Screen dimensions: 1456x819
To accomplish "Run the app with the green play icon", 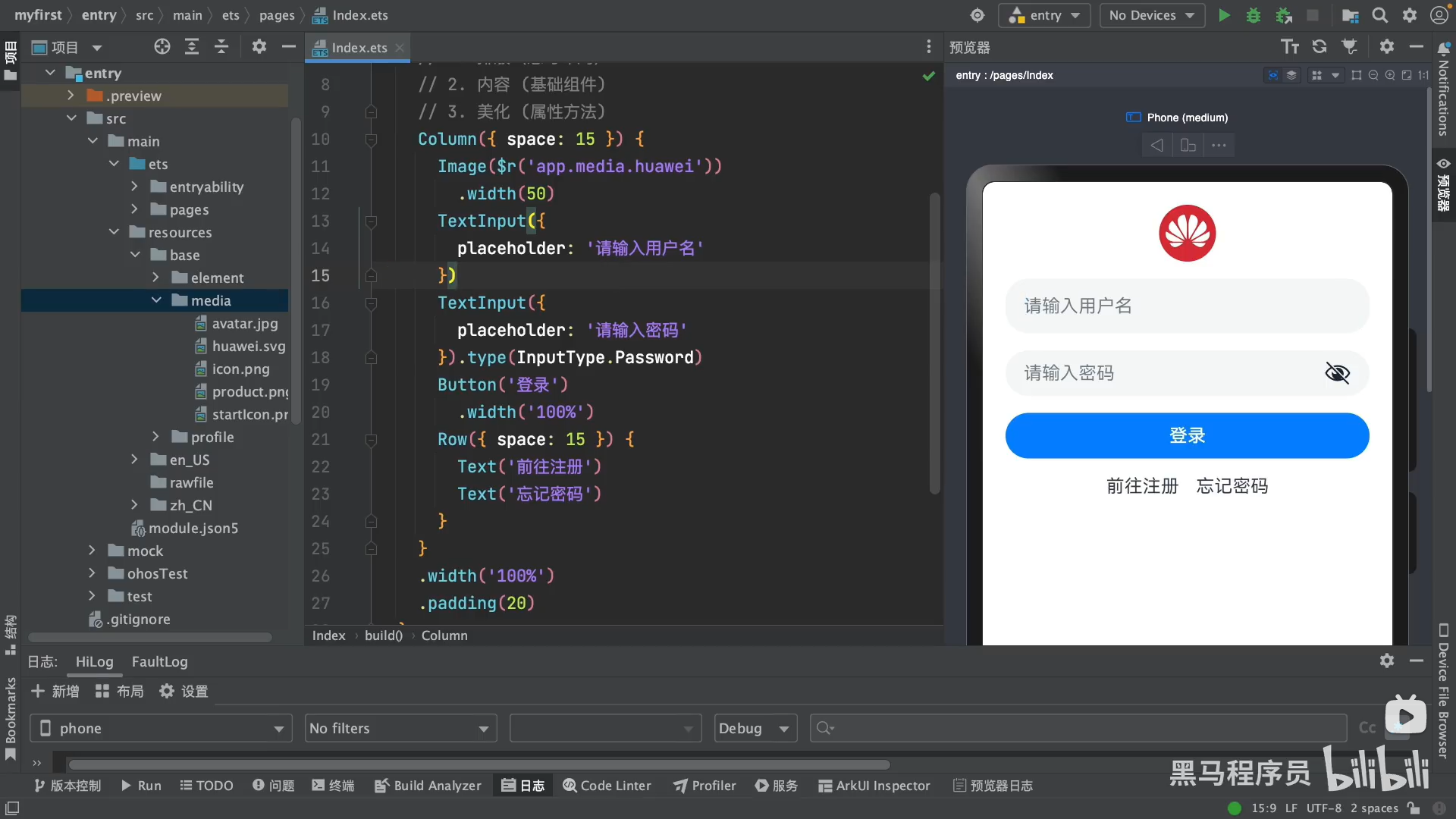I will (1224, 15).
